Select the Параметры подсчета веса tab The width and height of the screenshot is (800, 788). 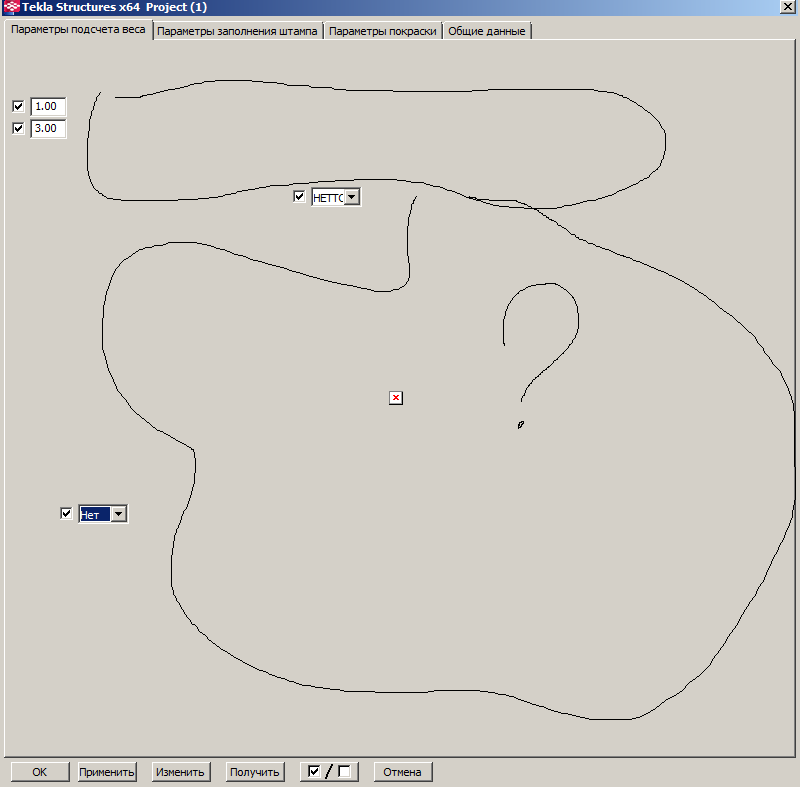pos(78,30)
